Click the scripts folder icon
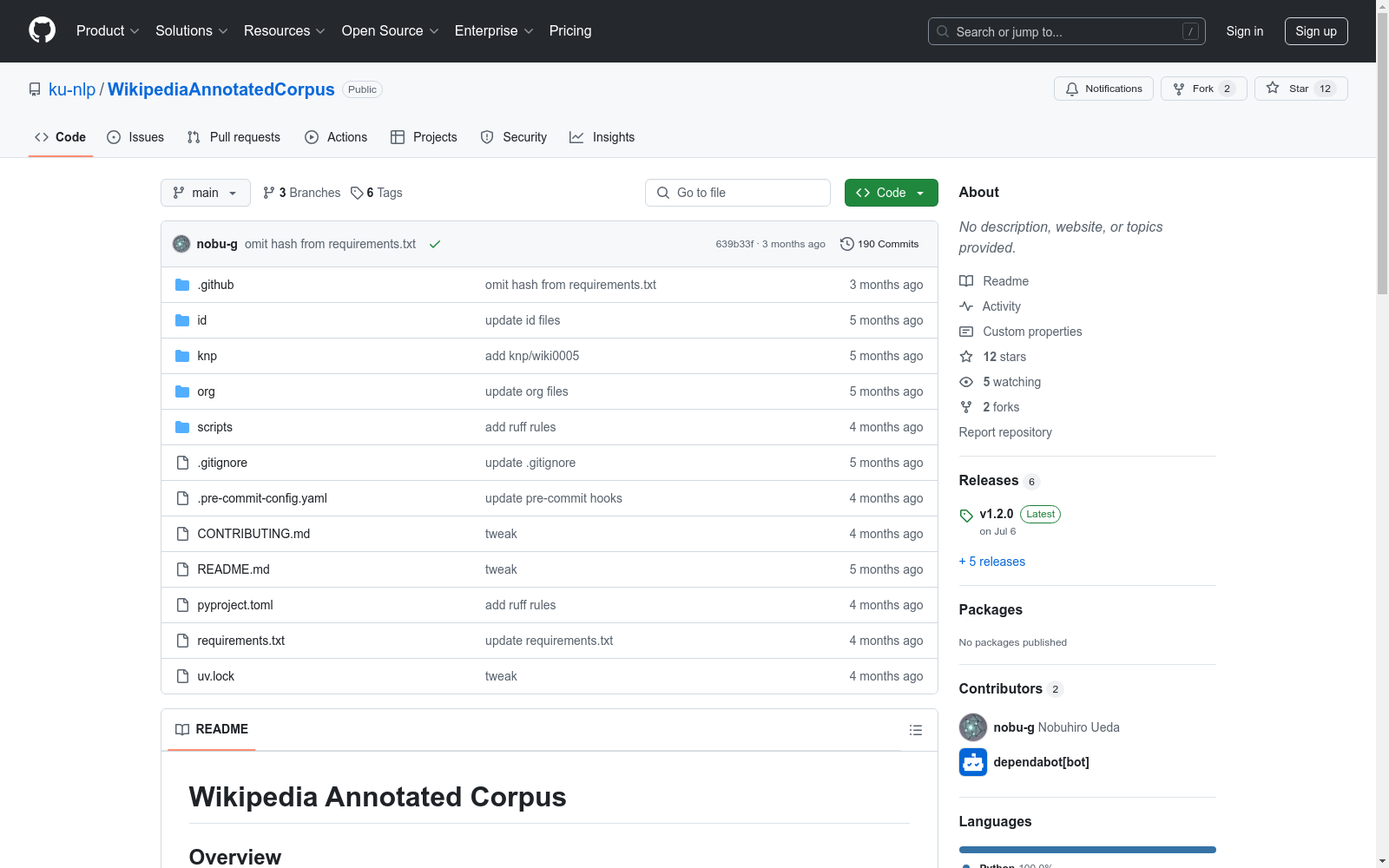 point(182,427)
